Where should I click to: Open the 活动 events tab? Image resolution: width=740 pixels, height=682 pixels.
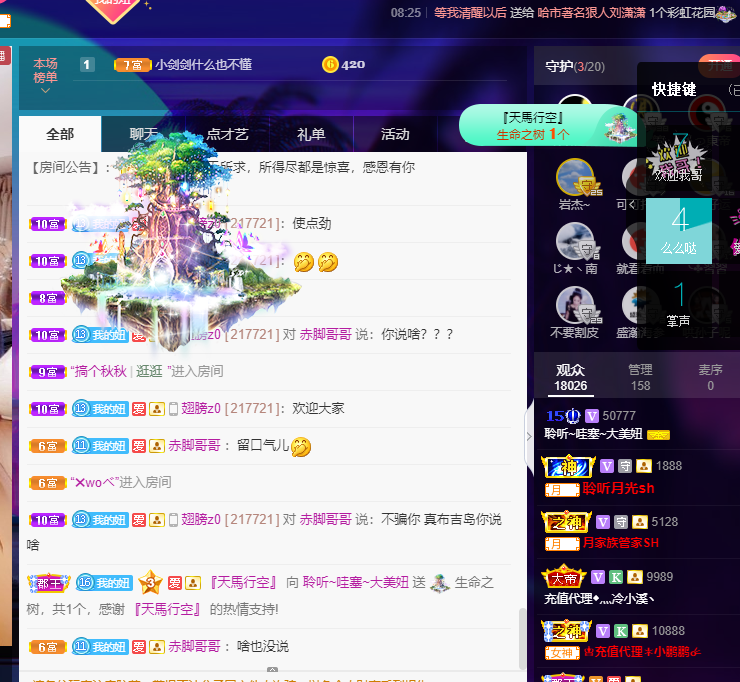point(395,134)
